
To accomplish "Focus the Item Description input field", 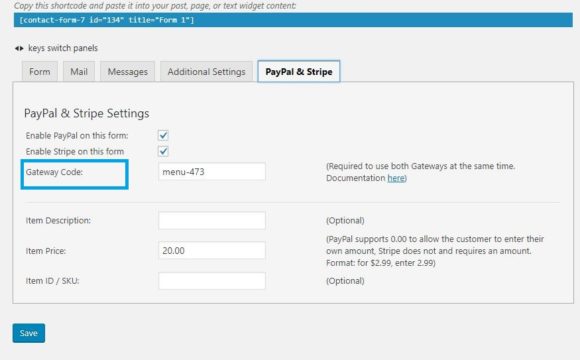I will coord(212,221).
